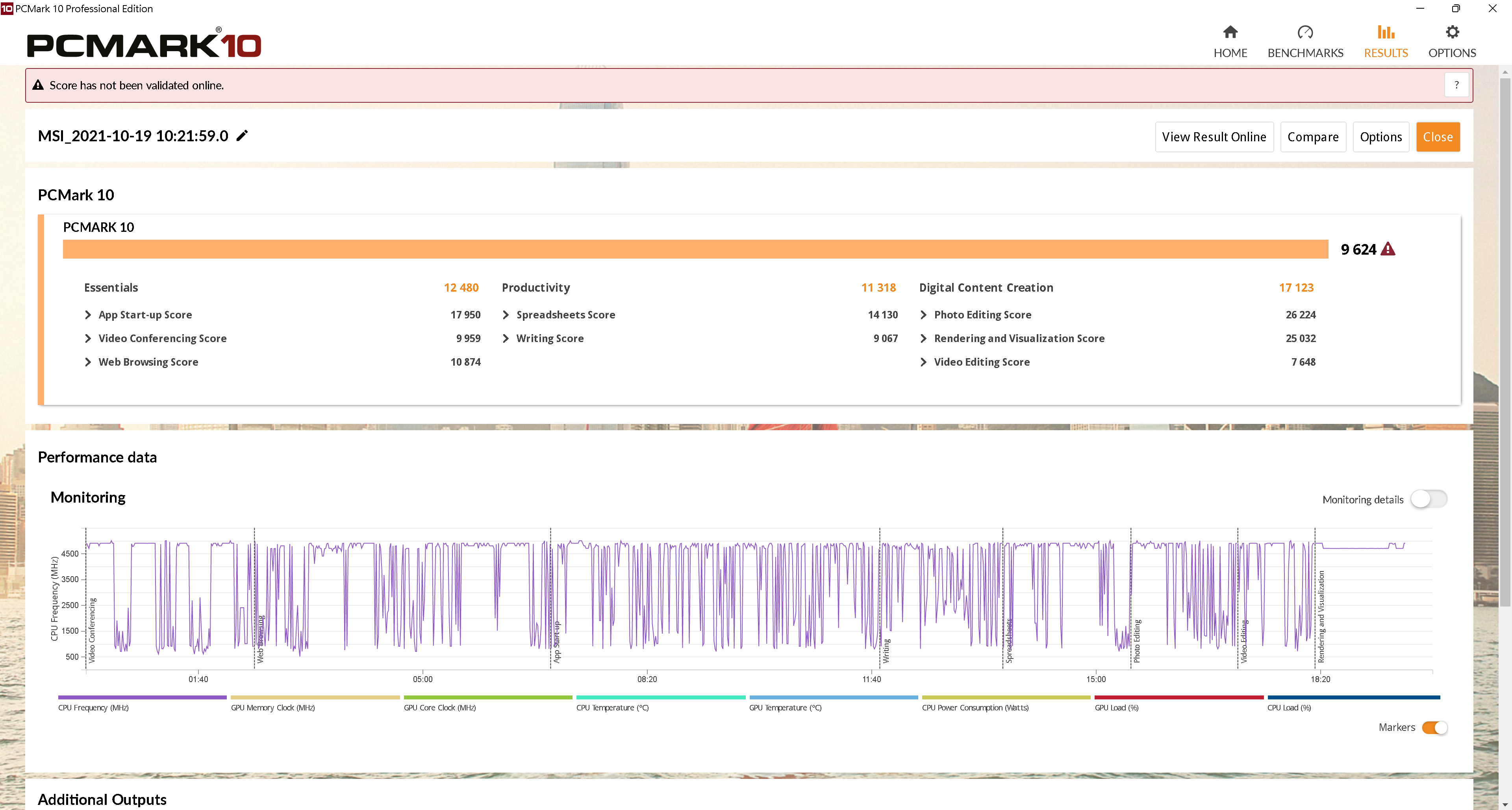Click the PCMARK 10 logo
The height and width of the screenshot is (810, 1512).
144,43
